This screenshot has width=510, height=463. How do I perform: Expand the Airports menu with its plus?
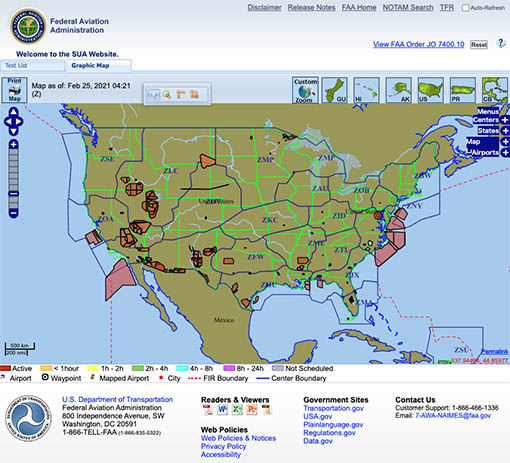[x=505, y=152]
